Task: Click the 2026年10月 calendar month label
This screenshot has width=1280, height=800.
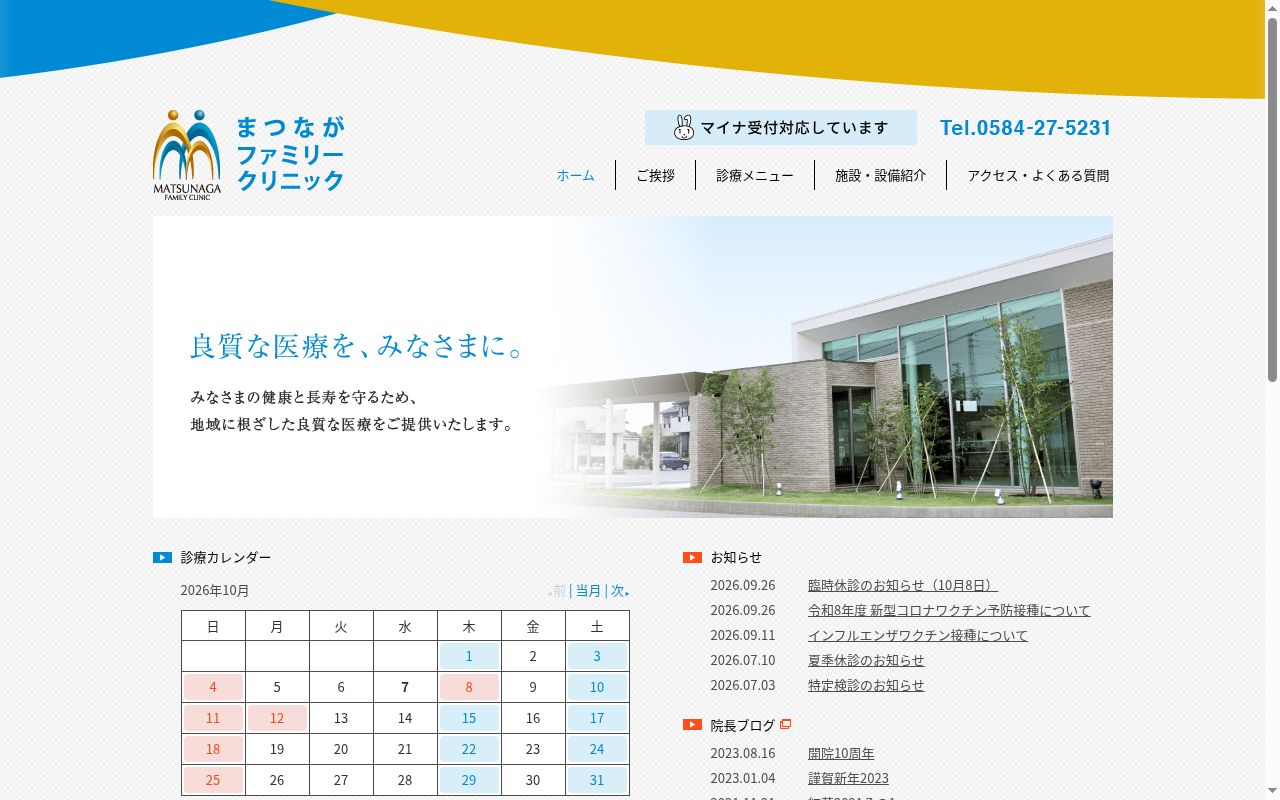Action: 215,590
